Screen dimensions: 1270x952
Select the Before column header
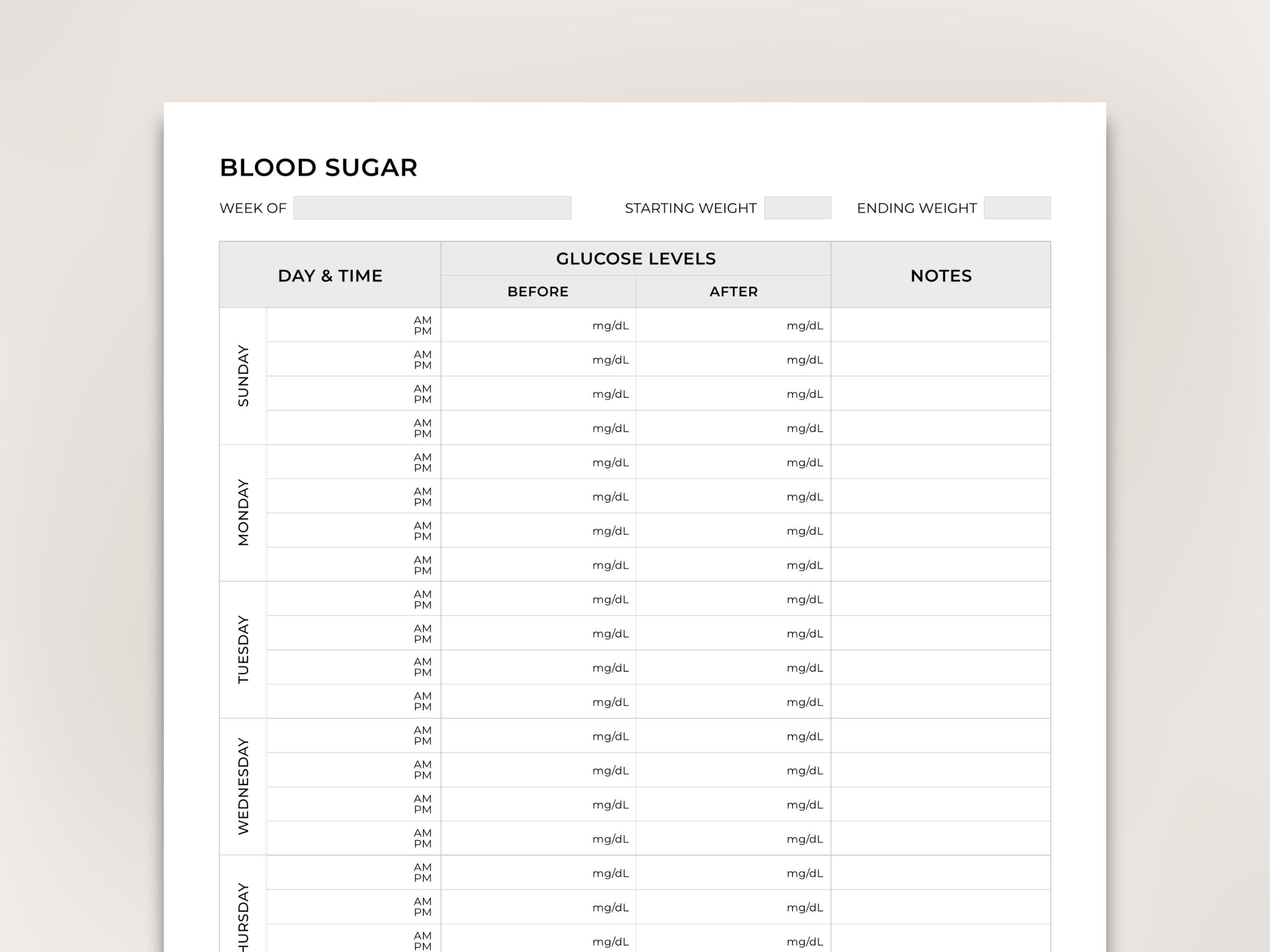pyautogui.click(x=539, y=291)
